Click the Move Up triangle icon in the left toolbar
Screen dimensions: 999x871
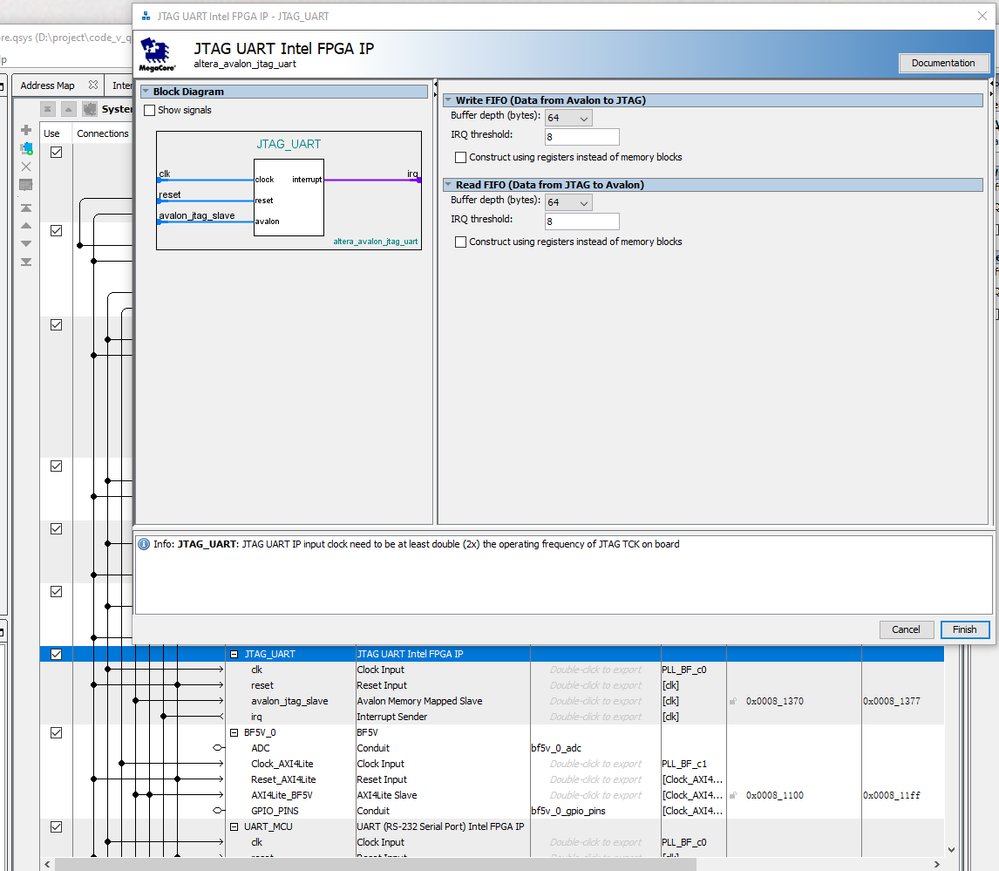click(x=26, y=226)
